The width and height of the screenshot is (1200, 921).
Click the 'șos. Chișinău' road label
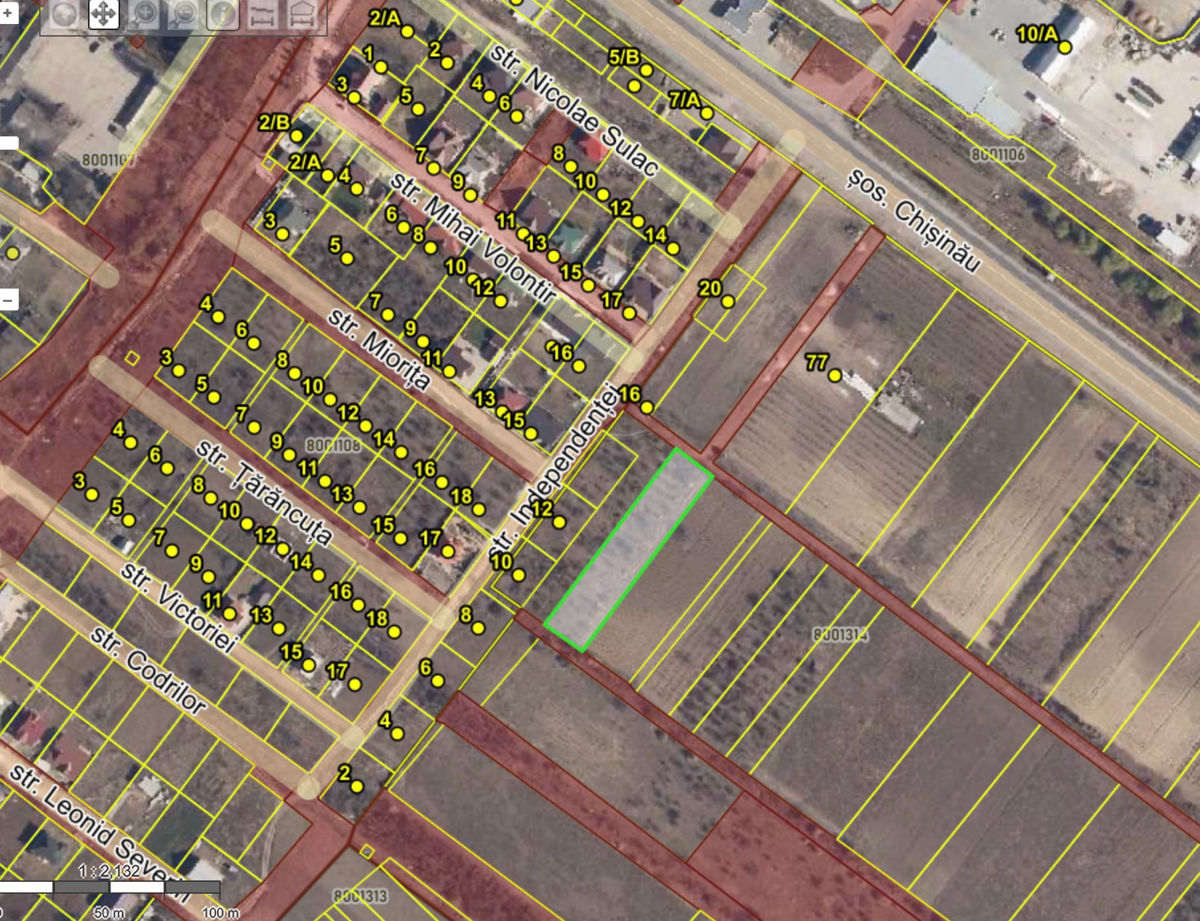916,220
